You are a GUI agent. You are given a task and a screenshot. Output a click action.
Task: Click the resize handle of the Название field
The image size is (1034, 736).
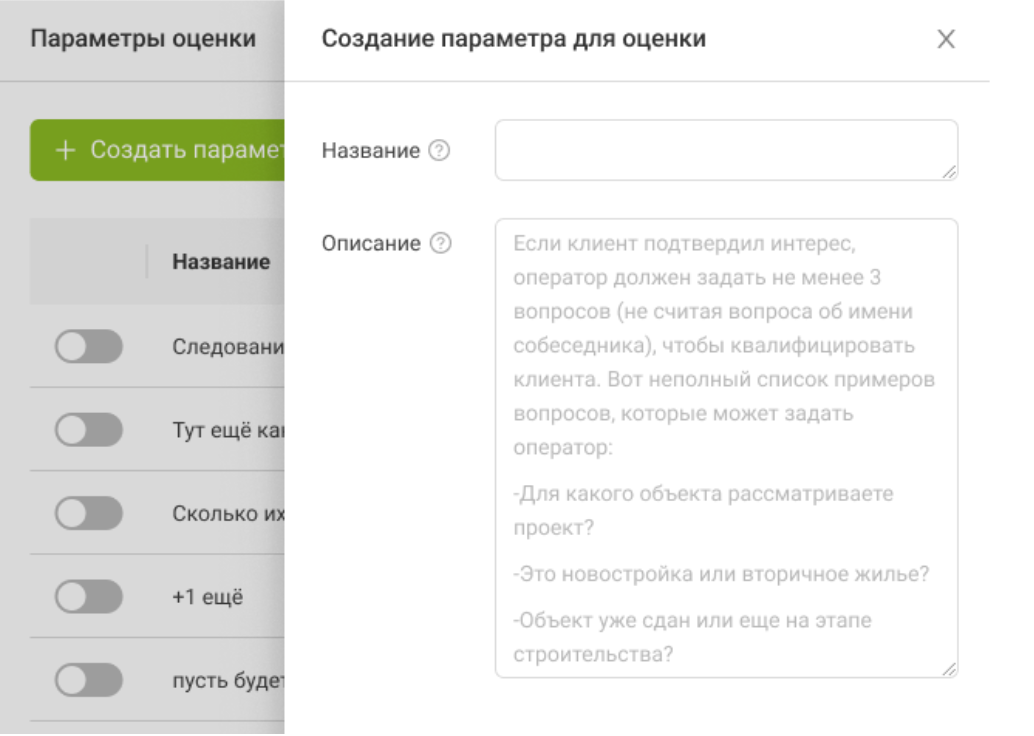point(948,172)
